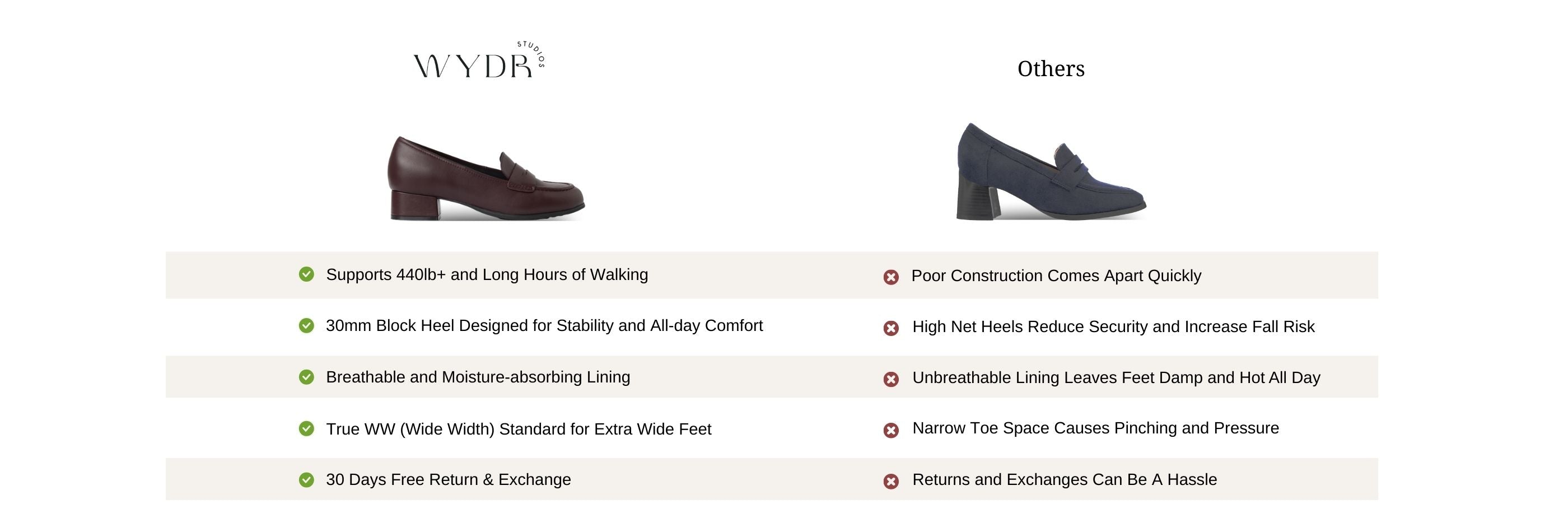This screenshot has width=1568, height=532.
Task: Click 'Narrow Toe Space Causes Pinching' text
Action: 1096,428
